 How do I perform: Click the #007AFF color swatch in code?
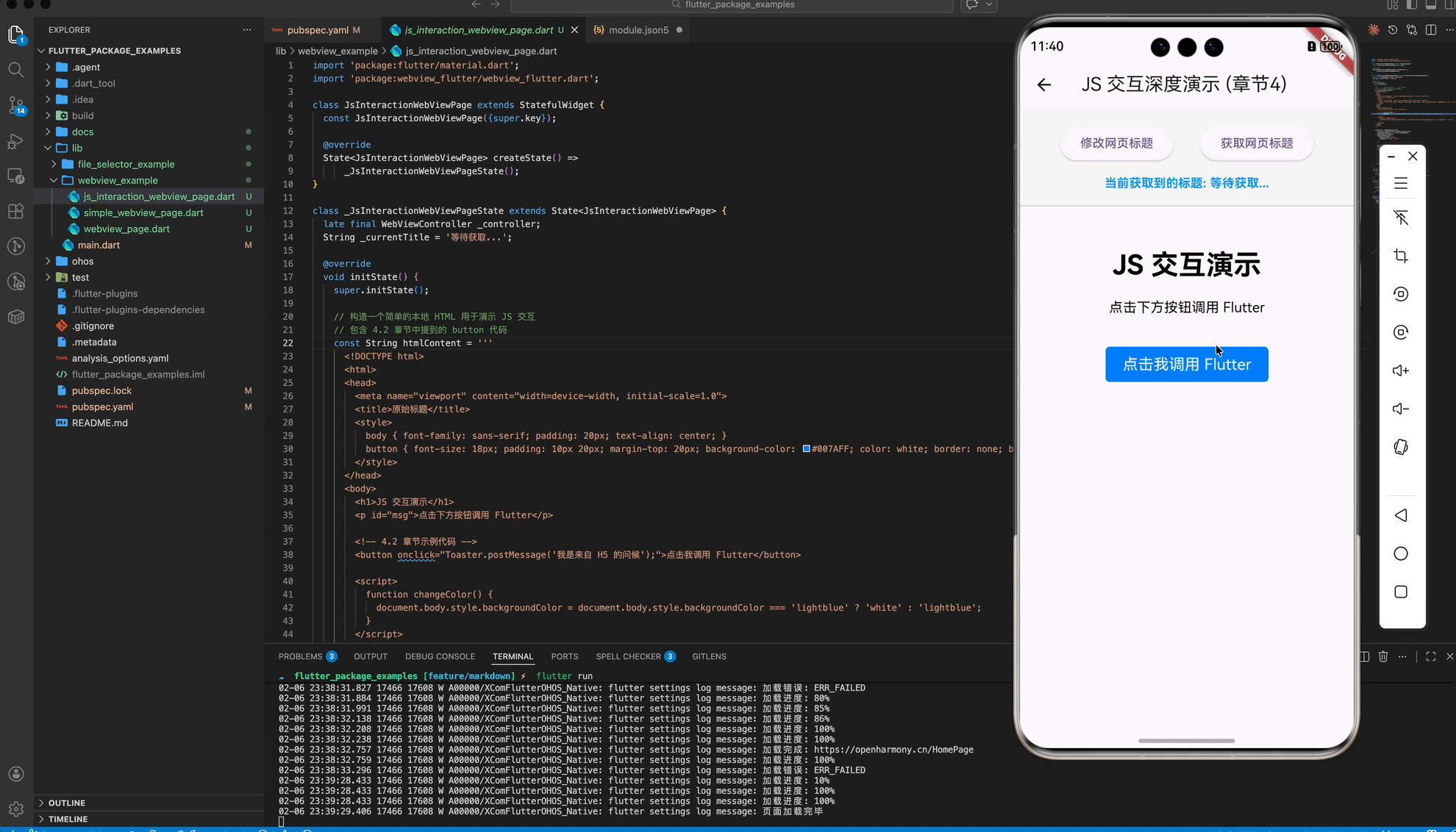click(806, 448)
